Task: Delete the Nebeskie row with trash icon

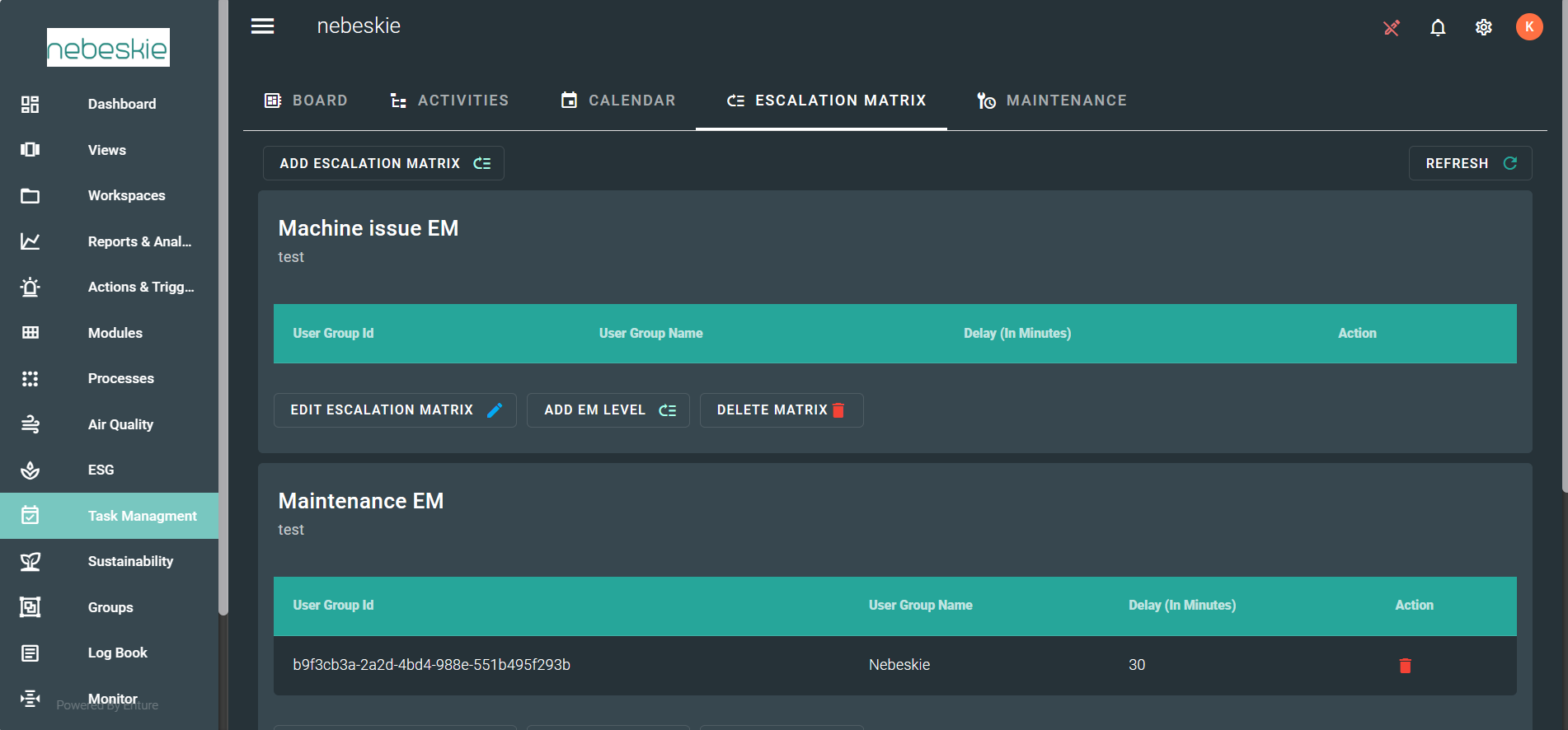Action: click(x=1405, y=666)
